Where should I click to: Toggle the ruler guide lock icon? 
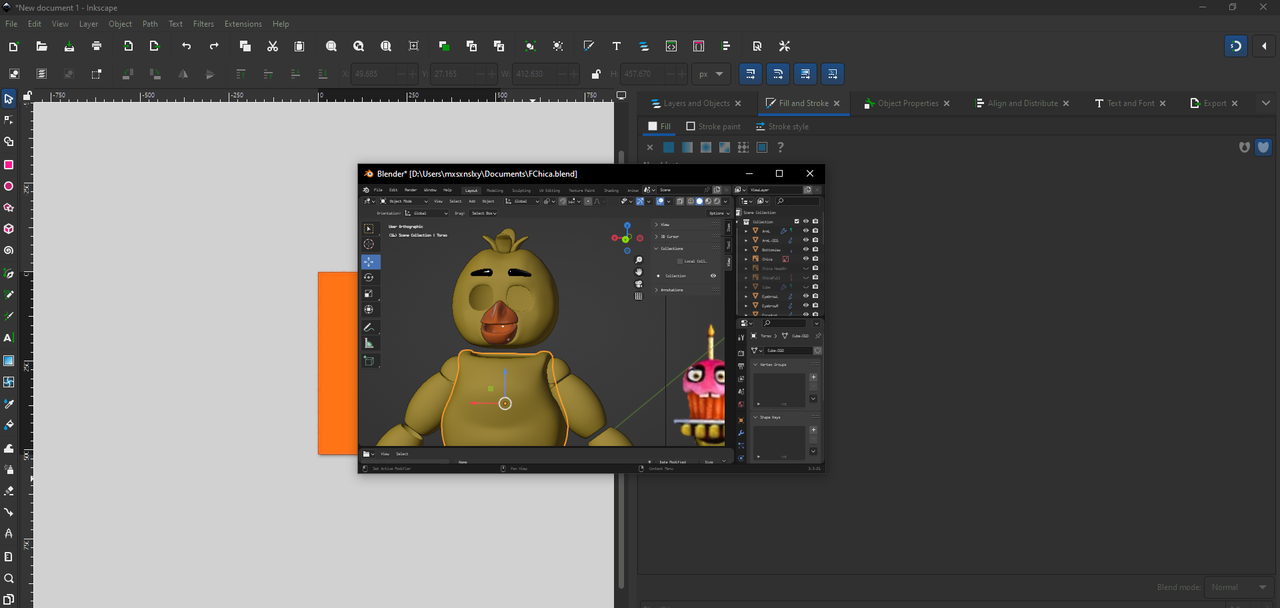[x=28, y=96]
